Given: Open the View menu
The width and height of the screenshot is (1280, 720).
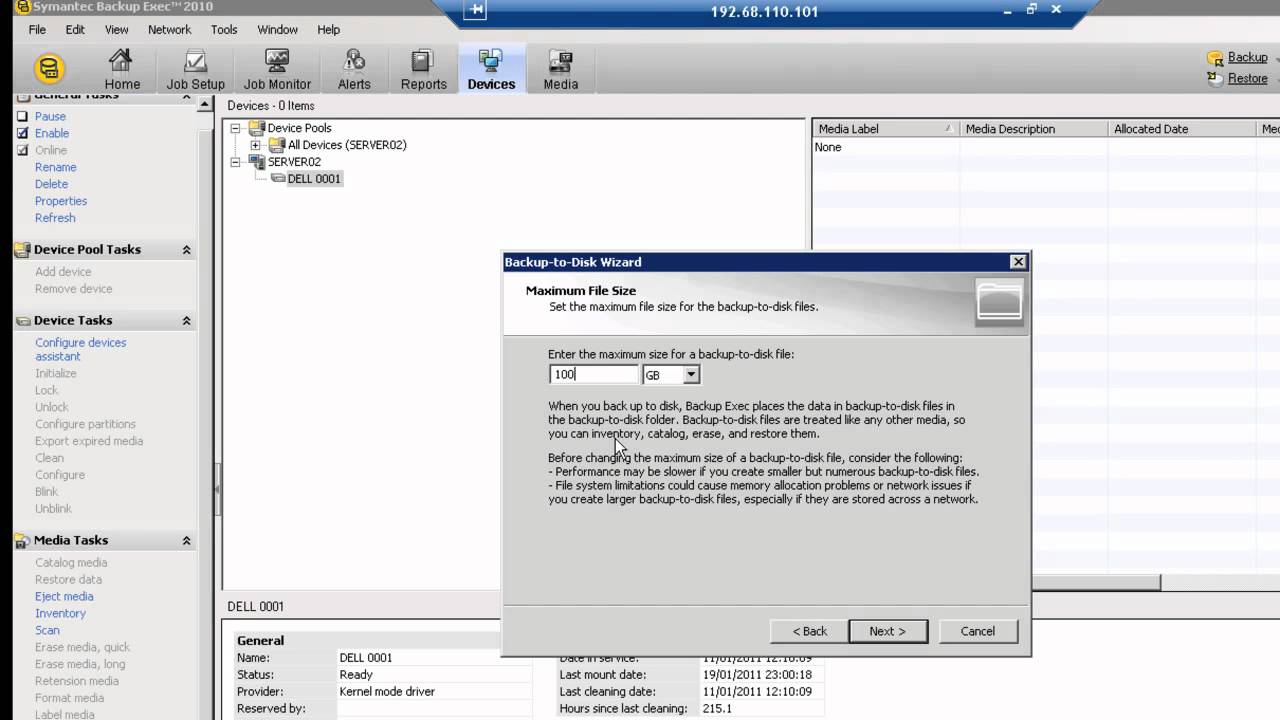Looking at the screenshot, I should coord(117,30).
